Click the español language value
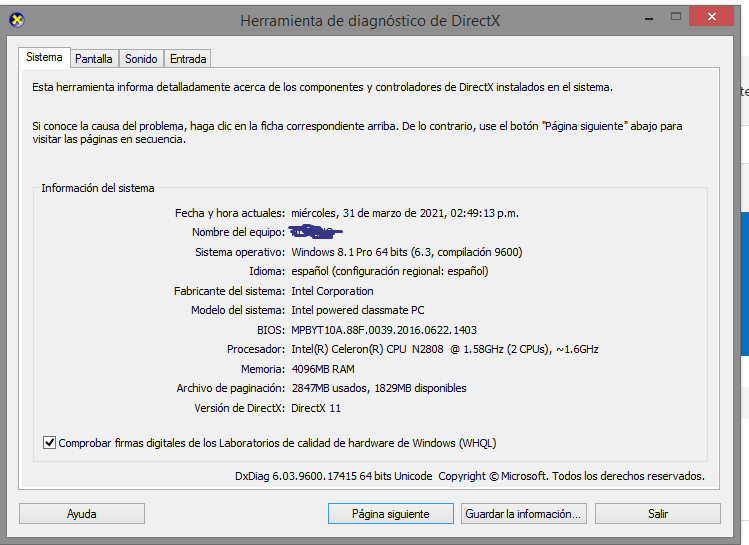Screen dimensions: 749x545 [x=390, y=271]
